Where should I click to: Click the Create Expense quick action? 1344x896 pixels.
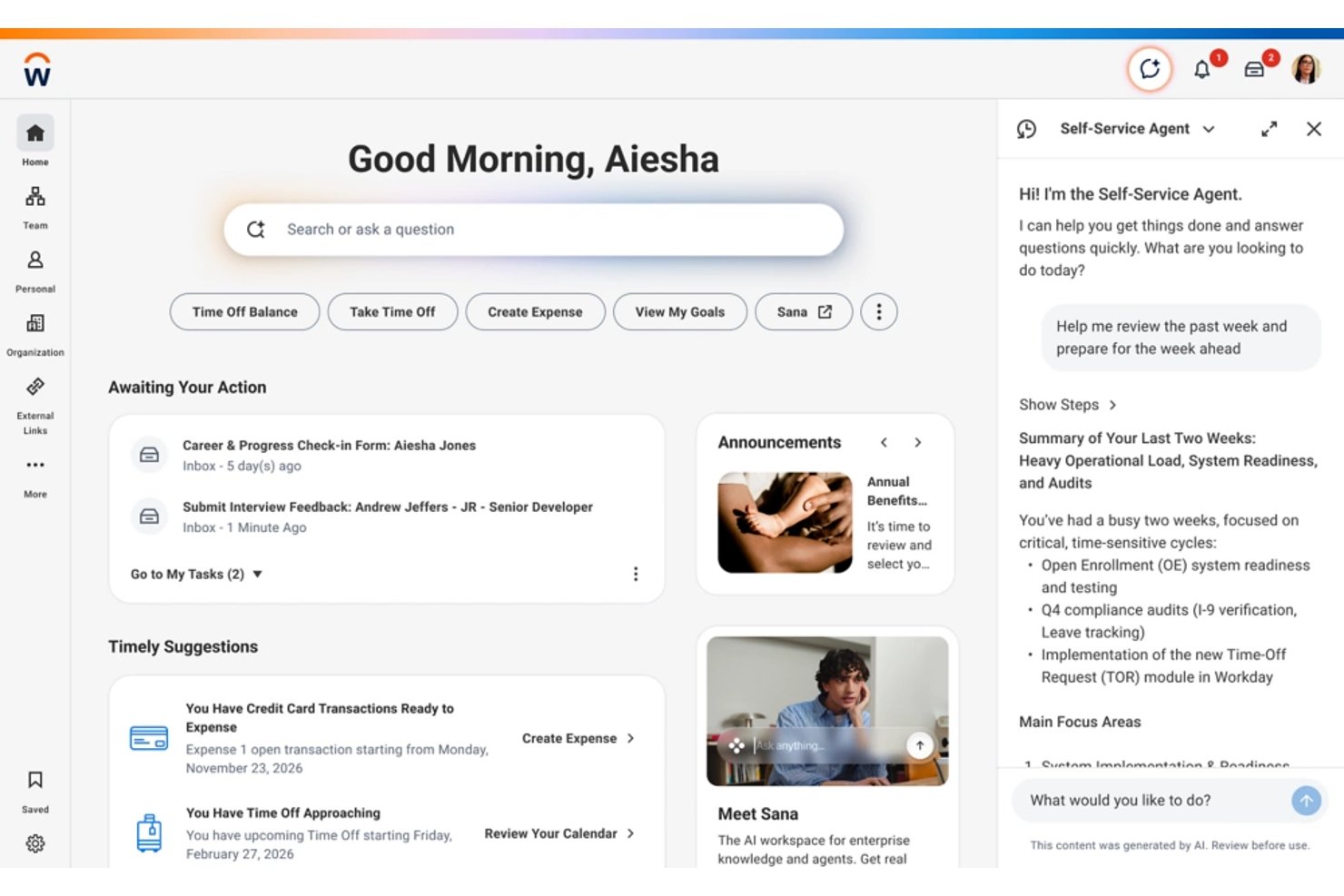(535, 312)
